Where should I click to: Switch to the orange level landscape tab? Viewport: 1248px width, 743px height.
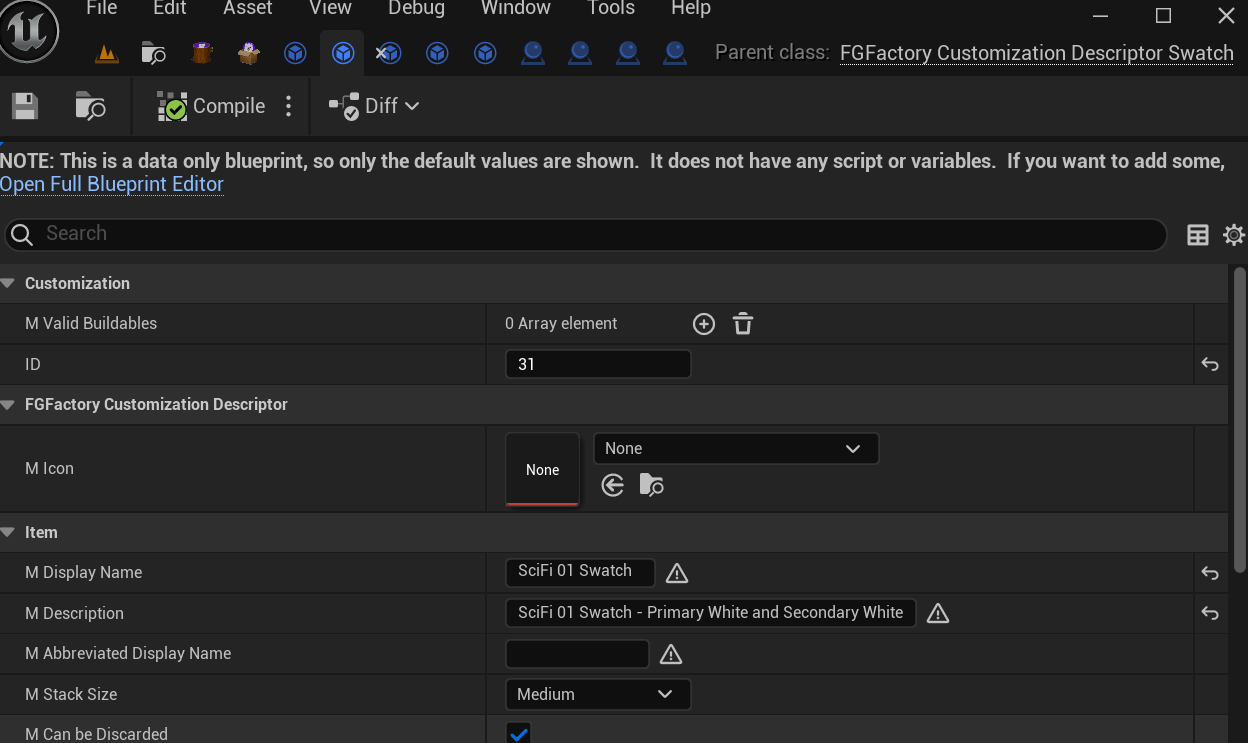point(107,54)
